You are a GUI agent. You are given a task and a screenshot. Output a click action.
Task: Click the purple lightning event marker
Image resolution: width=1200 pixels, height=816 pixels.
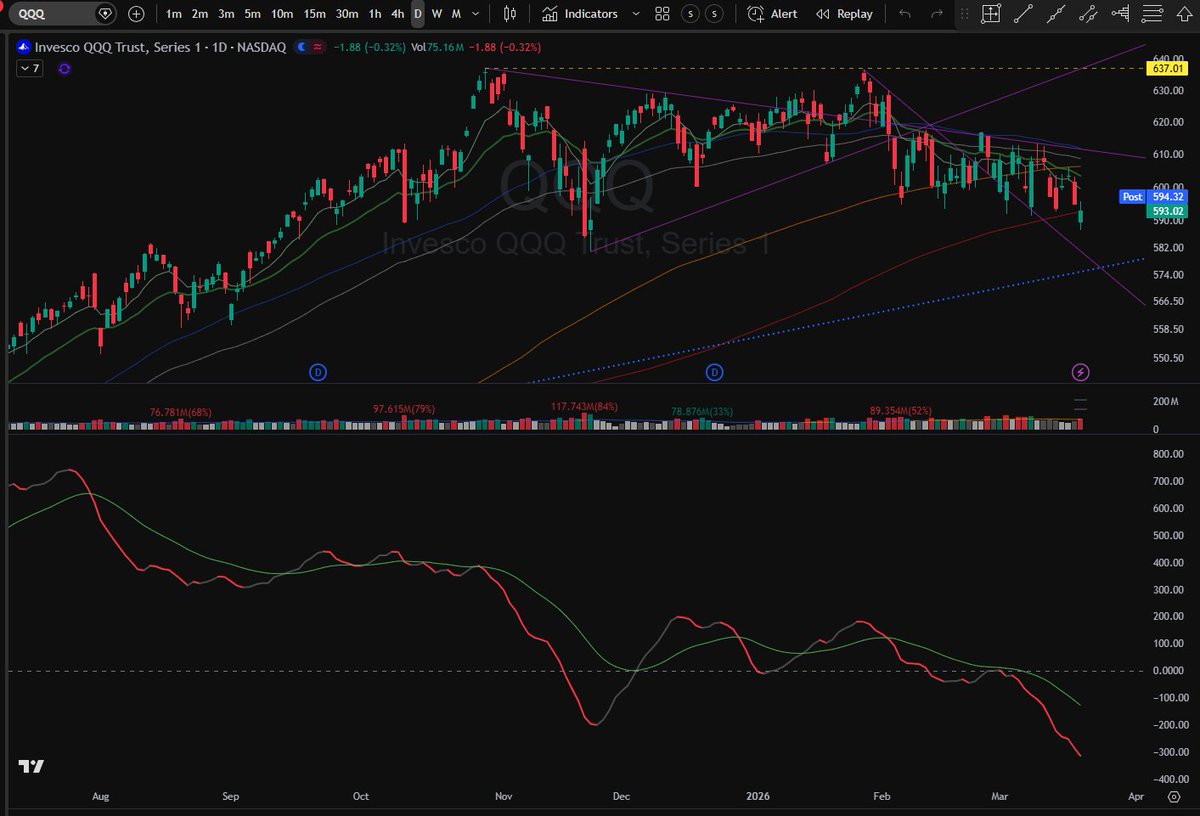click(1080, 372)
